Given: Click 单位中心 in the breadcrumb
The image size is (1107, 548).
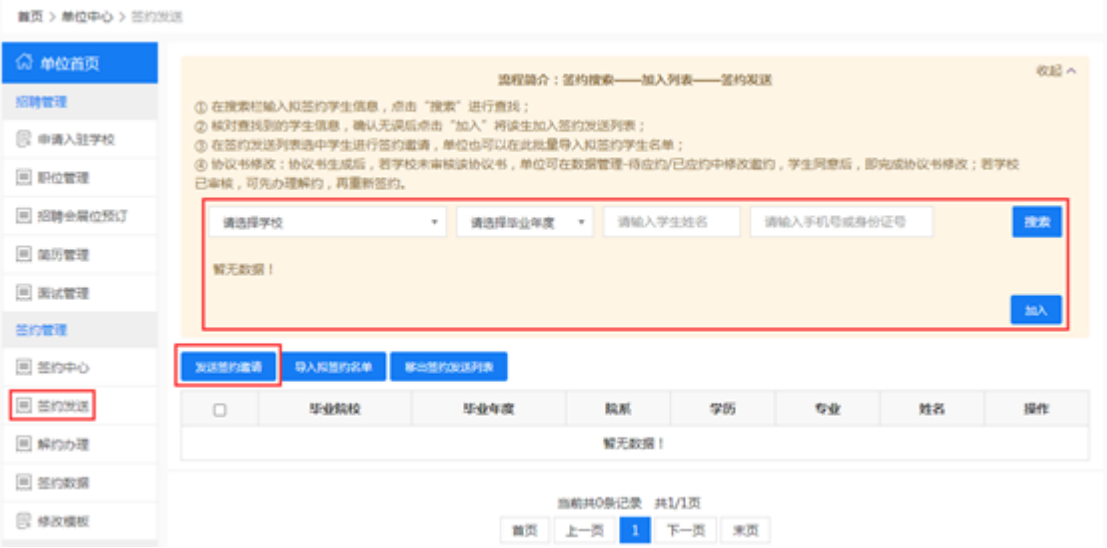Looking at the screenshot, I should pos(85,17).
